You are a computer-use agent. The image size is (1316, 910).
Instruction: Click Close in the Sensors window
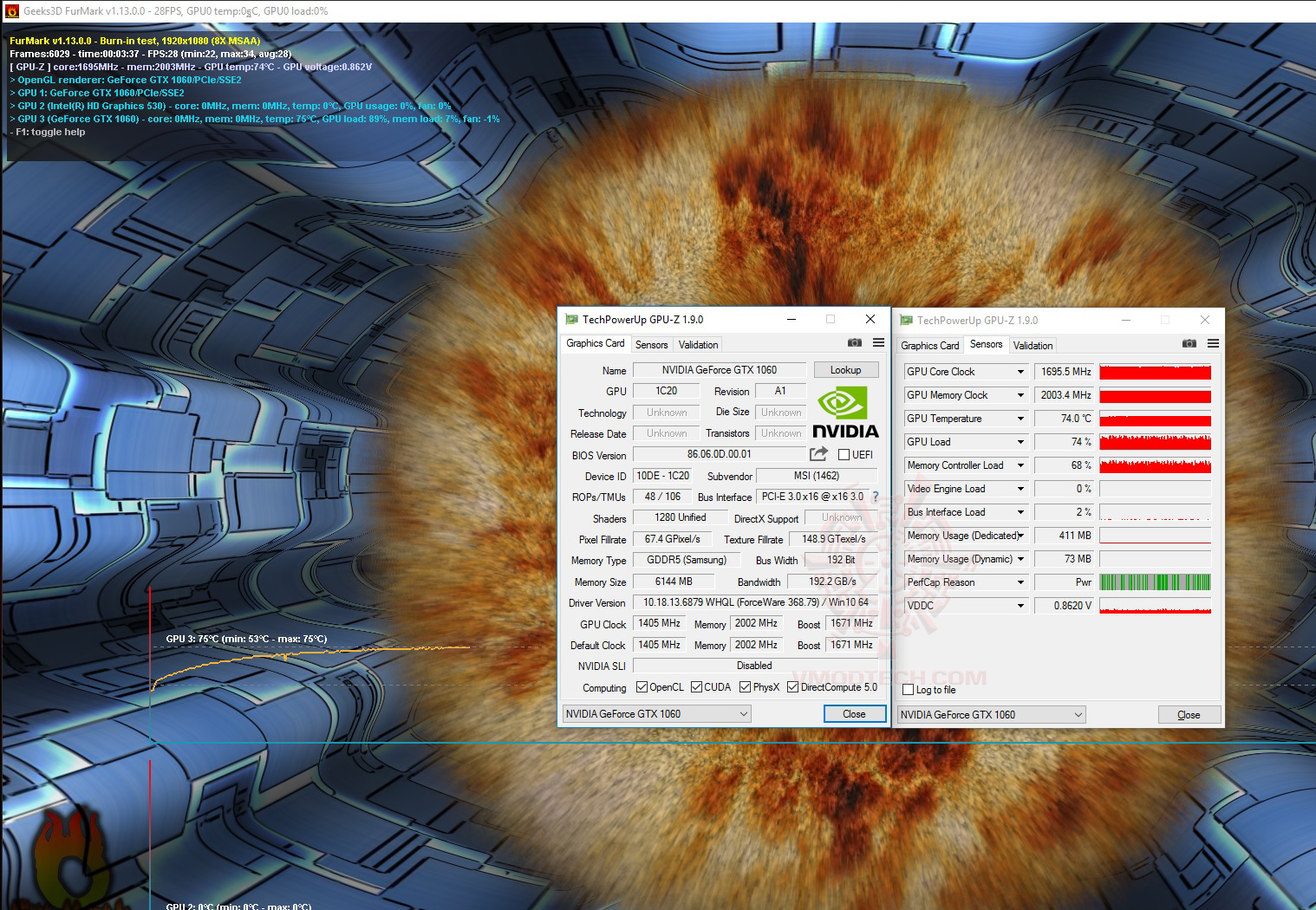(1189, 715)
